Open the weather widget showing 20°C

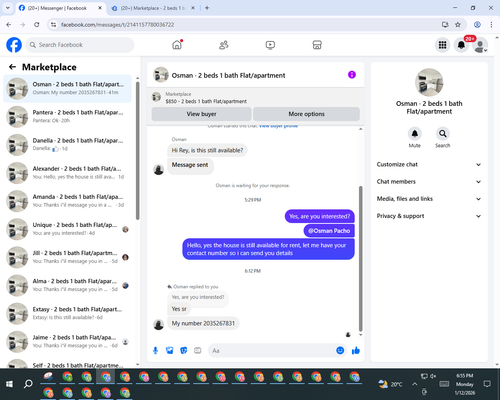[390, 384]
